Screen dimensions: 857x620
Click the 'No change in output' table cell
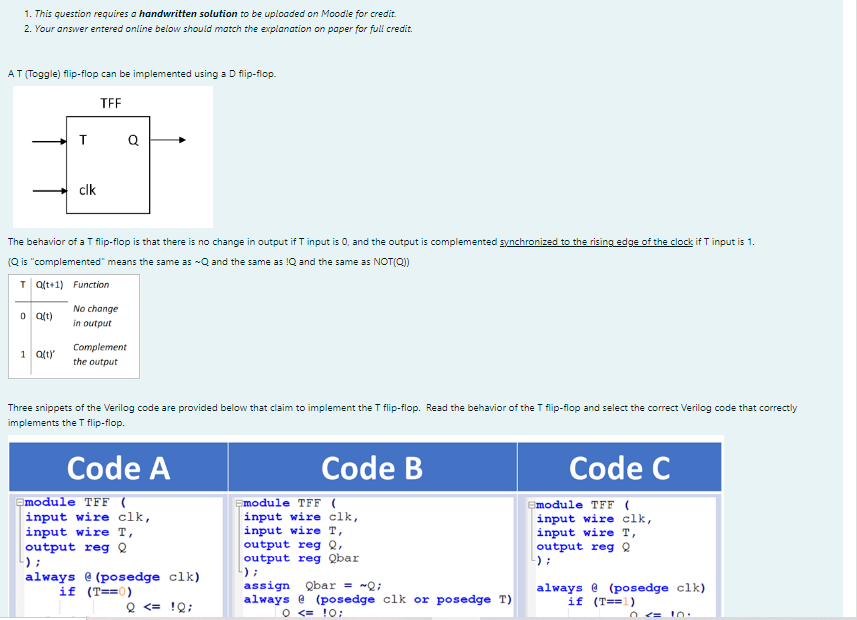pos(96,316)
